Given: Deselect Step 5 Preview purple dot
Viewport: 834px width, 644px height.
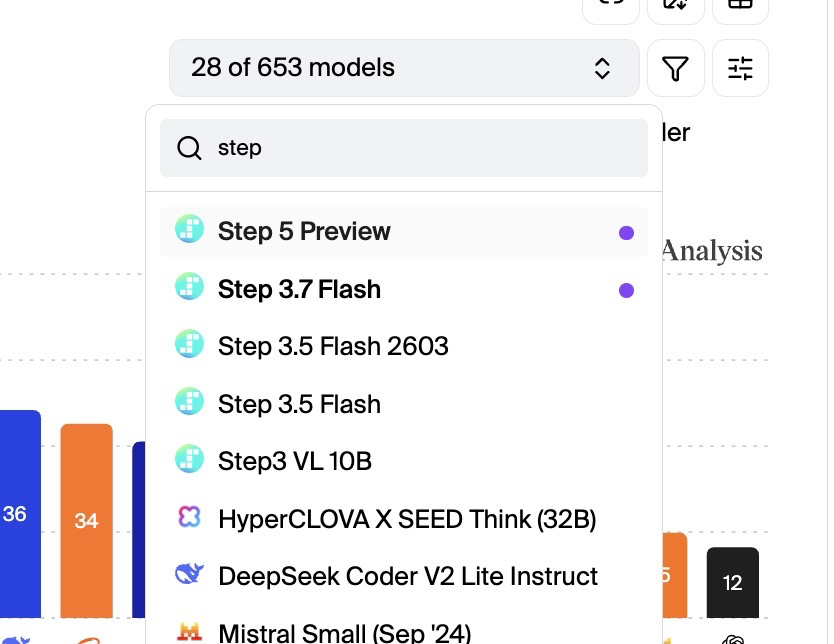Looking at the screenshot, I should click(x=627, y=233).
